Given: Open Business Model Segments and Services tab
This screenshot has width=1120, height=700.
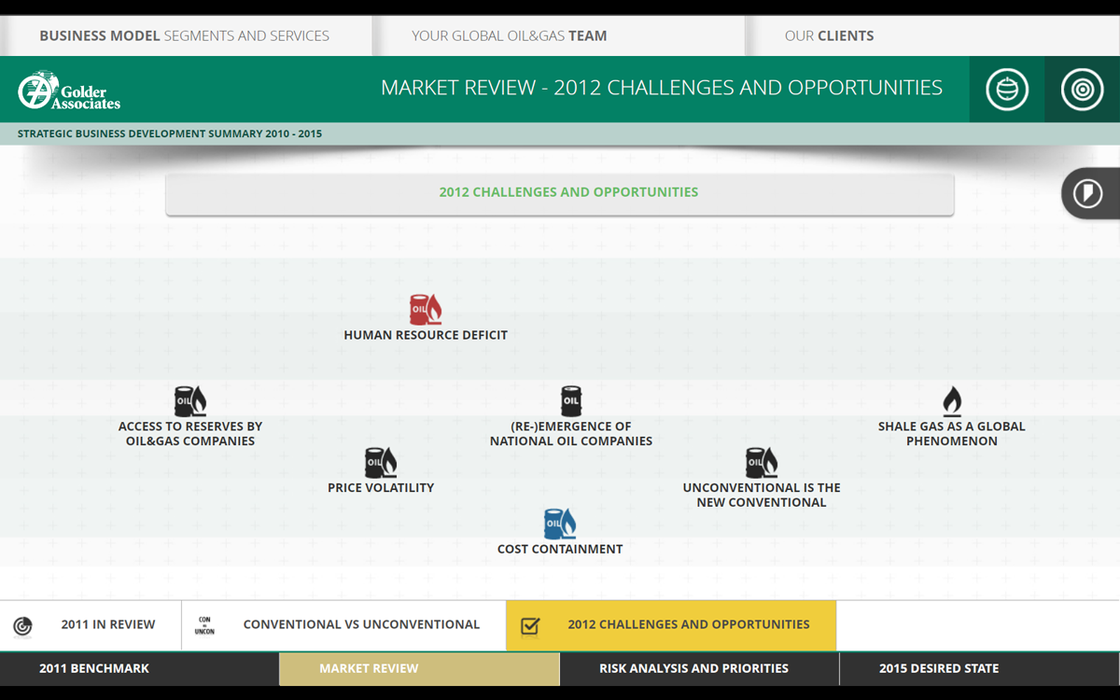Looking at the screenshot, I should (x=184, y=36).
